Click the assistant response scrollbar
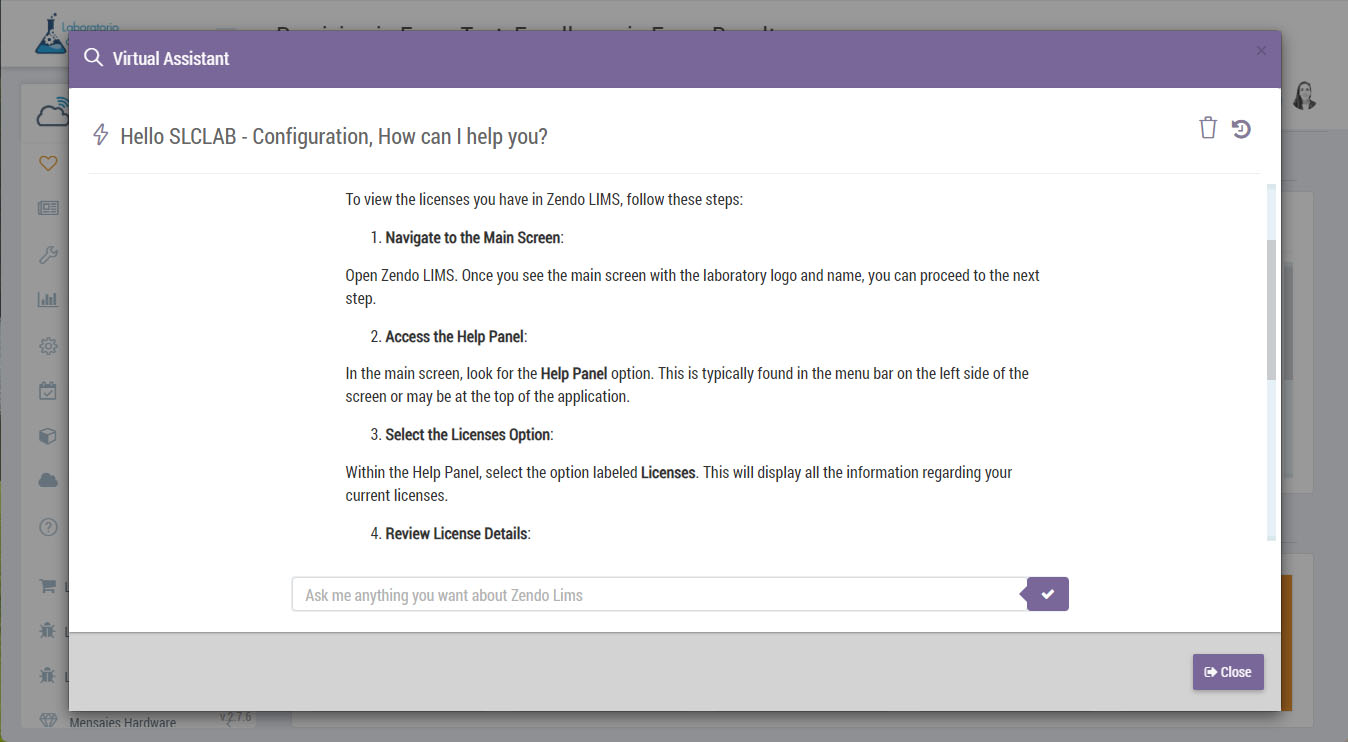 (x=1271, y=310)
